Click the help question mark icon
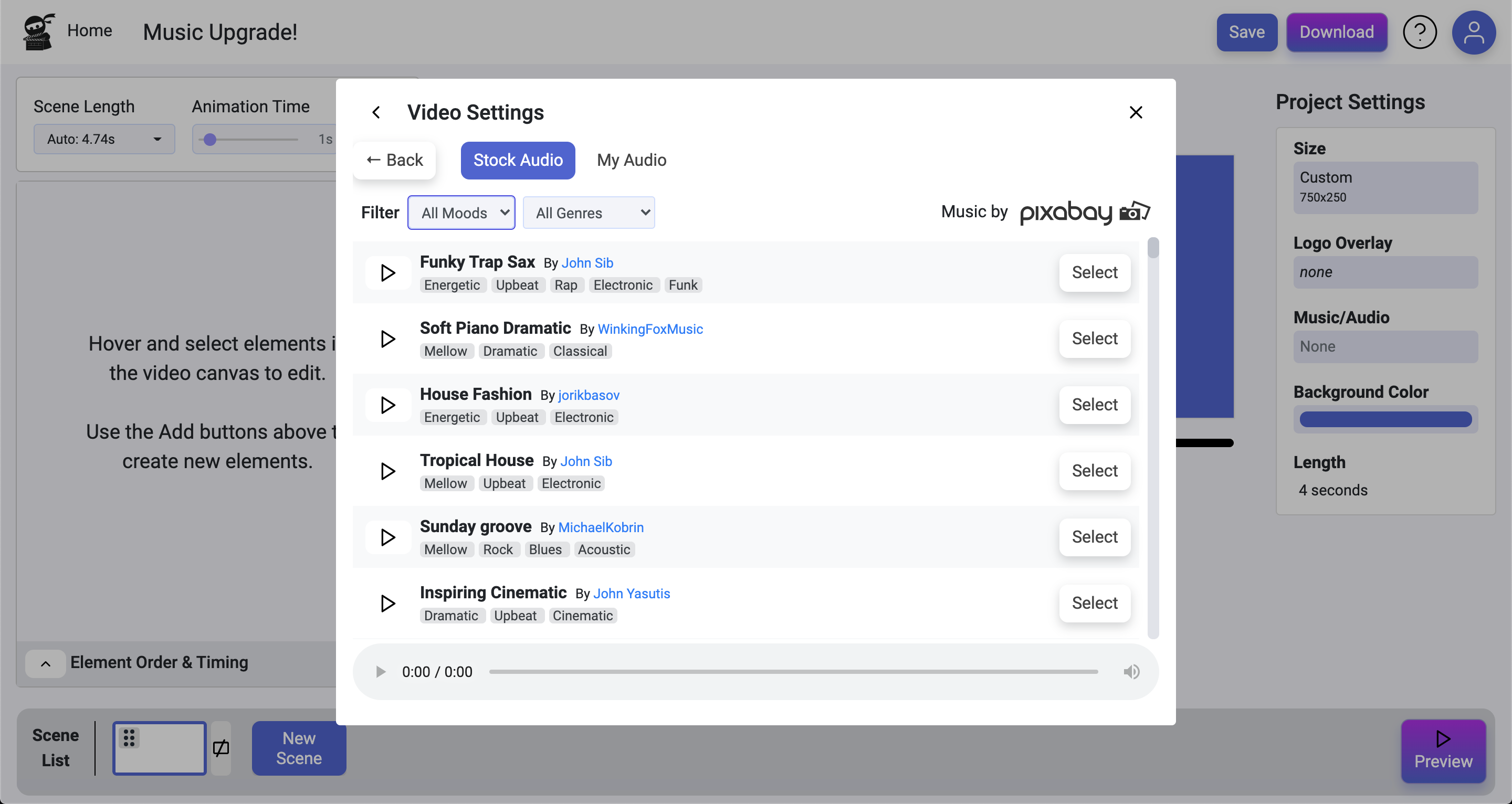The width and height of the screenshot is (1512, 804). coord(1418,31)
